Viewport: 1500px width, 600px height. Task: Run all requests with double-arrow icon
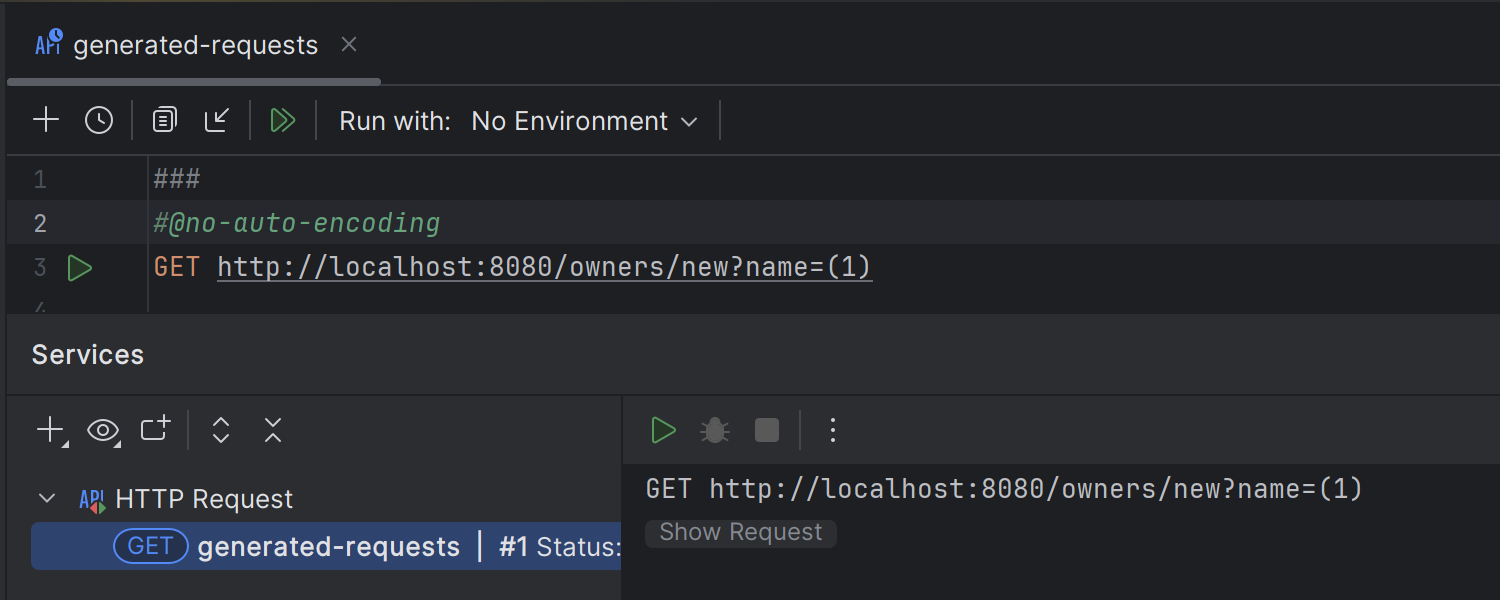click(283, 120)
